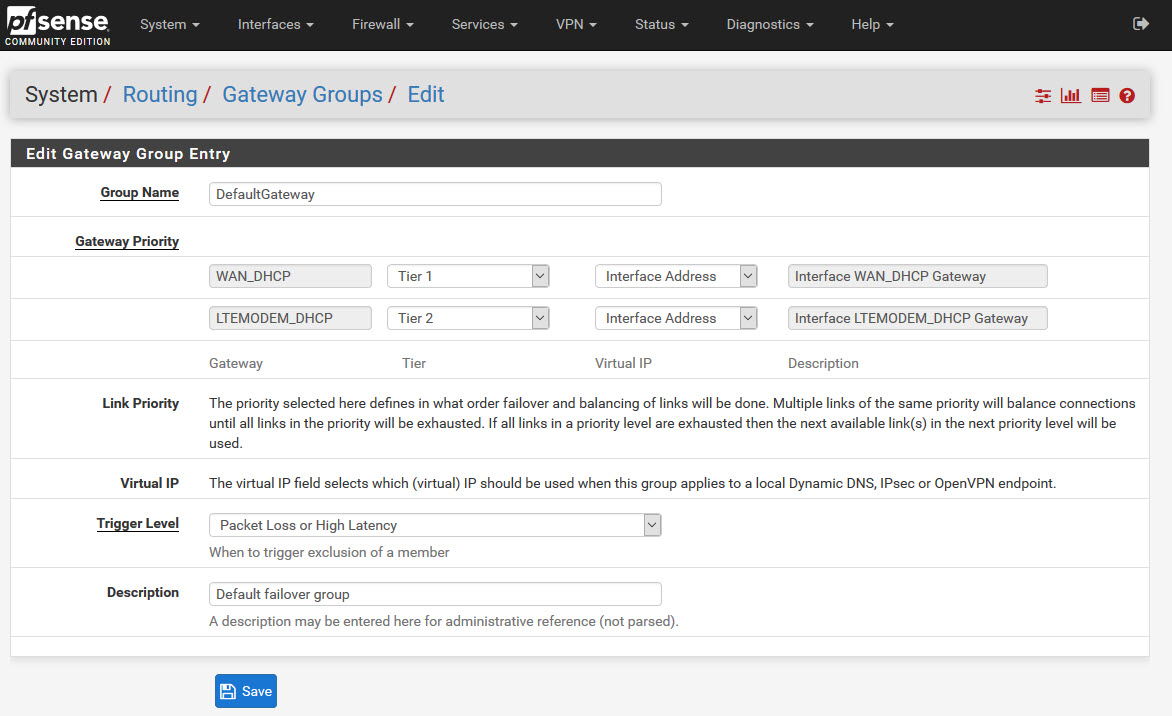
Task: Open the Firewall menu
Action: coord(382,24)
